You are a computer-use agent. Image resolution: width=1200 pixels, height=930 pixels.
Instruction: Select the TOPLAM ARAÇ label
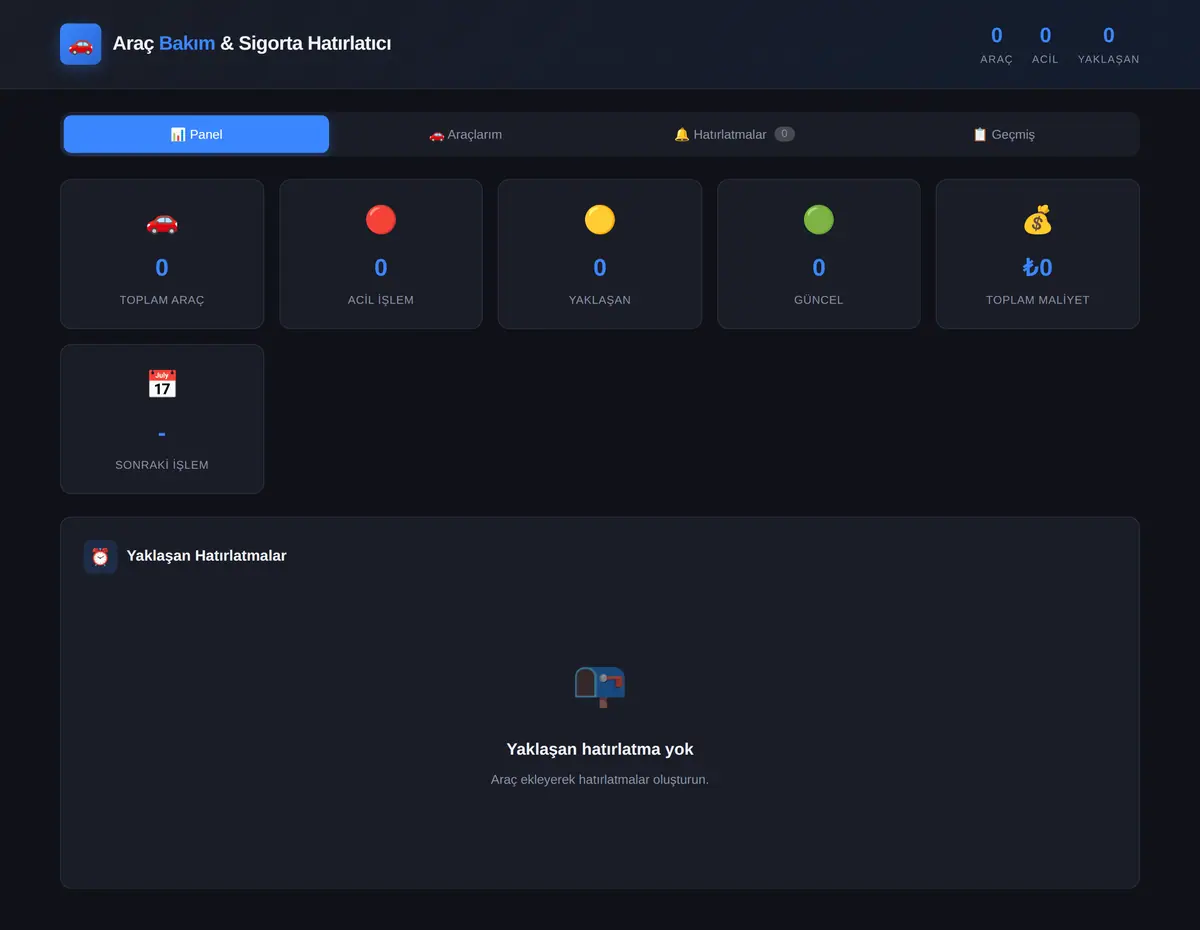coord(162,300)
